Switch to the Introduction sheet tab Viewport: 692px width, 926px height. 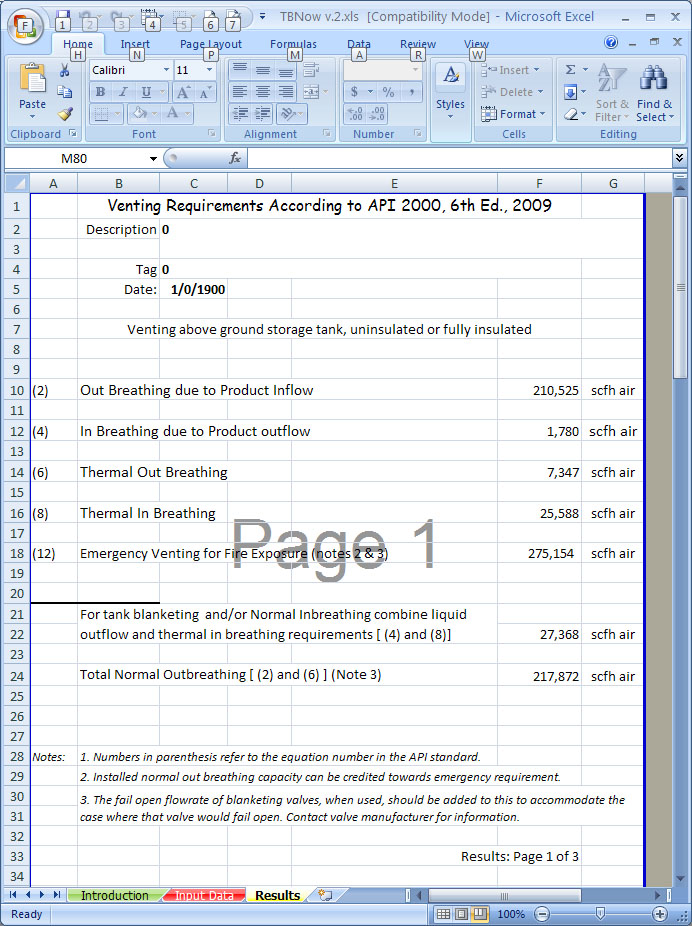[x=115, y=895]
